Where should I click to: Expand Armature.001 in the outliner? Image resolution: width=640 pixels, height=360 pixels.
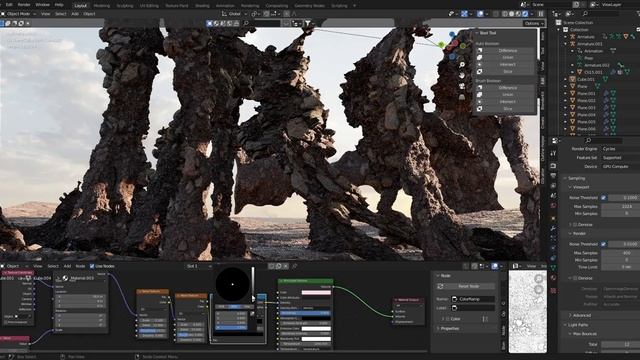(566, 44)
